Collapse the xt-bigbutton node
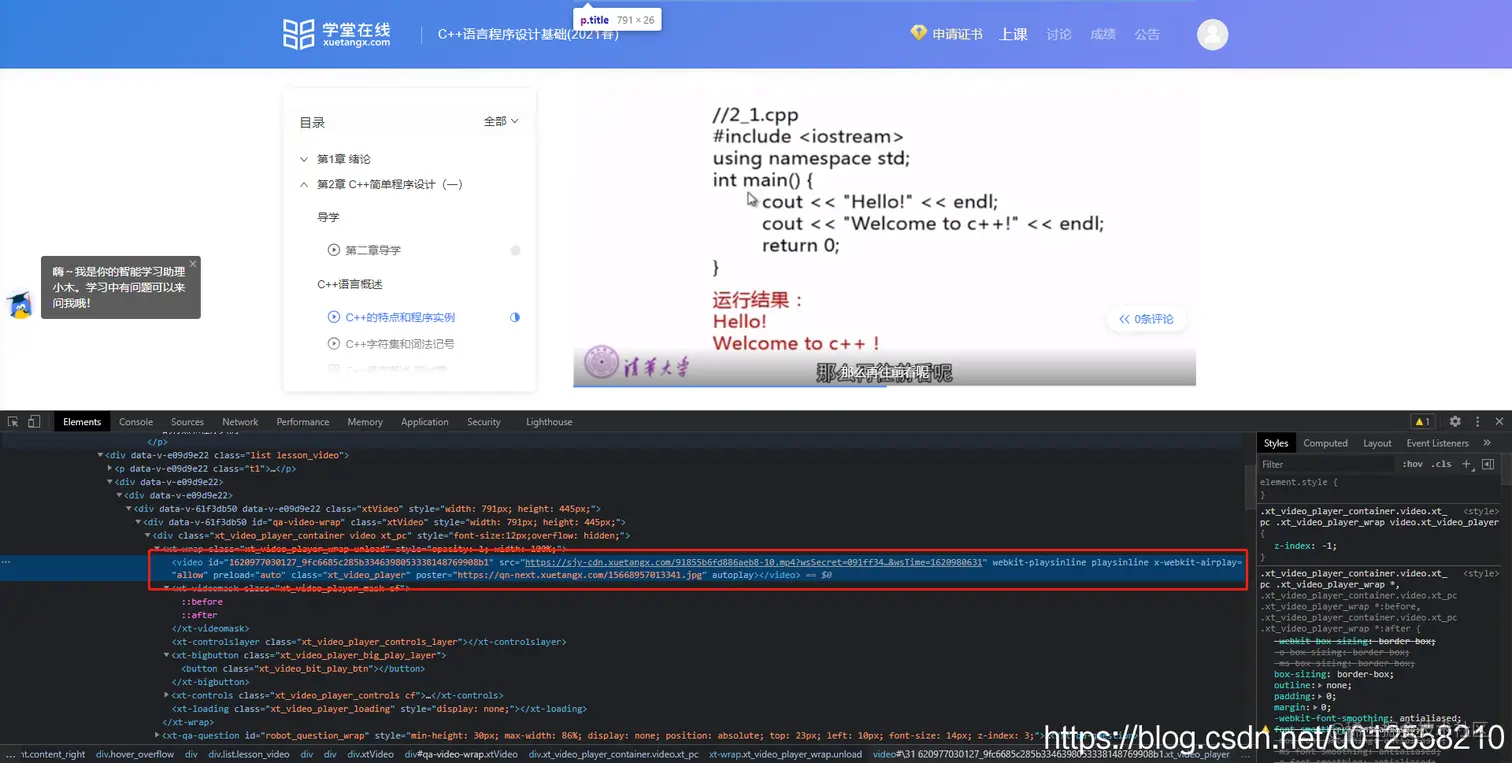Viewport: 1512px width, 763px height. (166, 655)
